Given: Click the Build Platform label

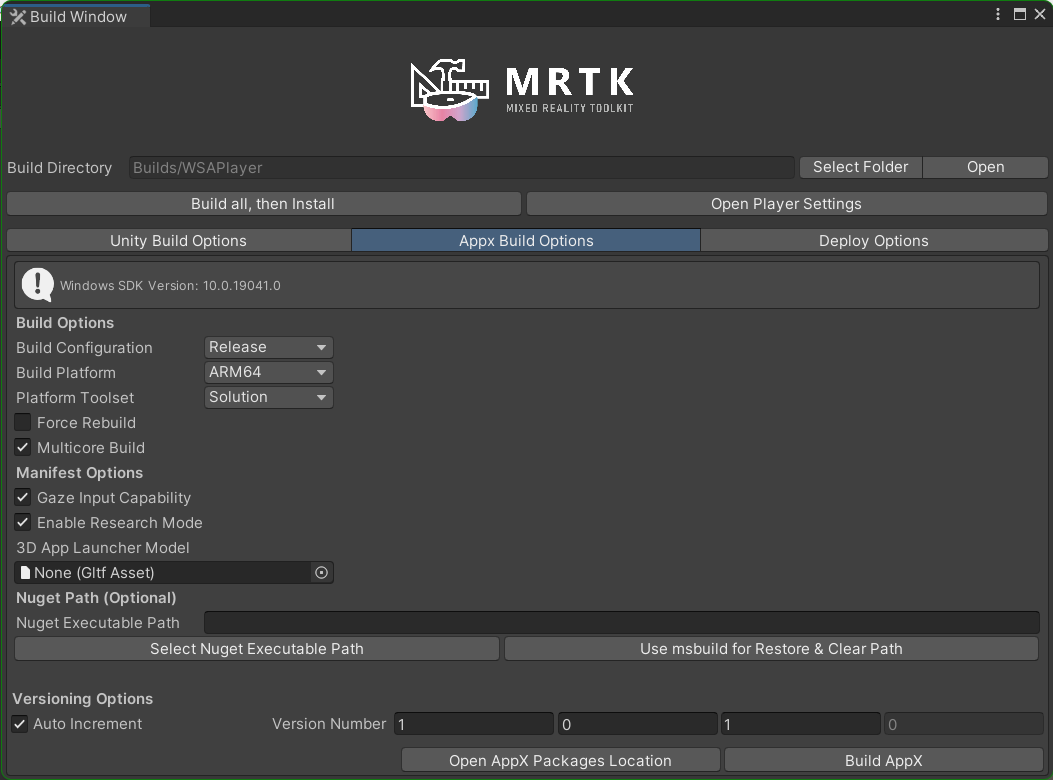Looking at the screenshot, I should tap(66, 372).
